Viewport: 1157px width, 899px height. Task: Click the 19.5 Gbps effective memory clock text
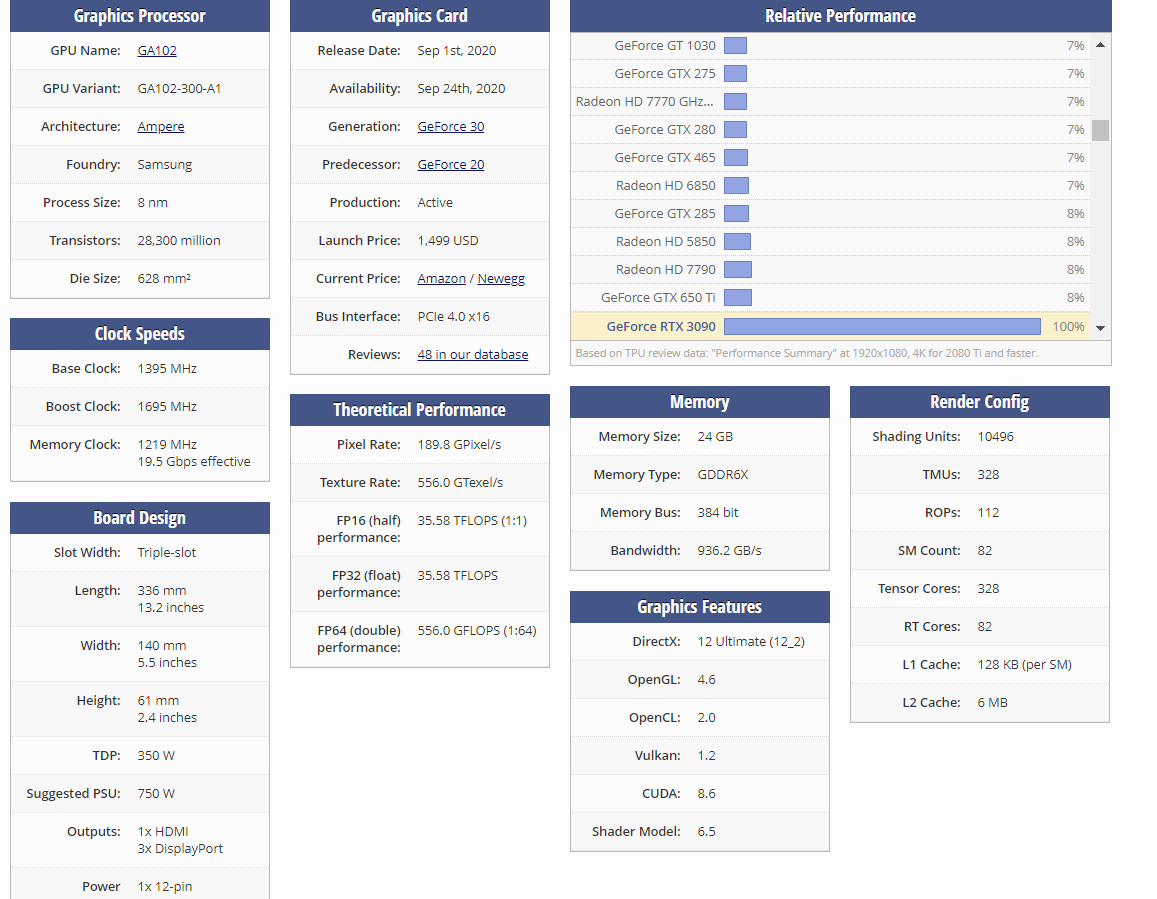coord(194,461)
